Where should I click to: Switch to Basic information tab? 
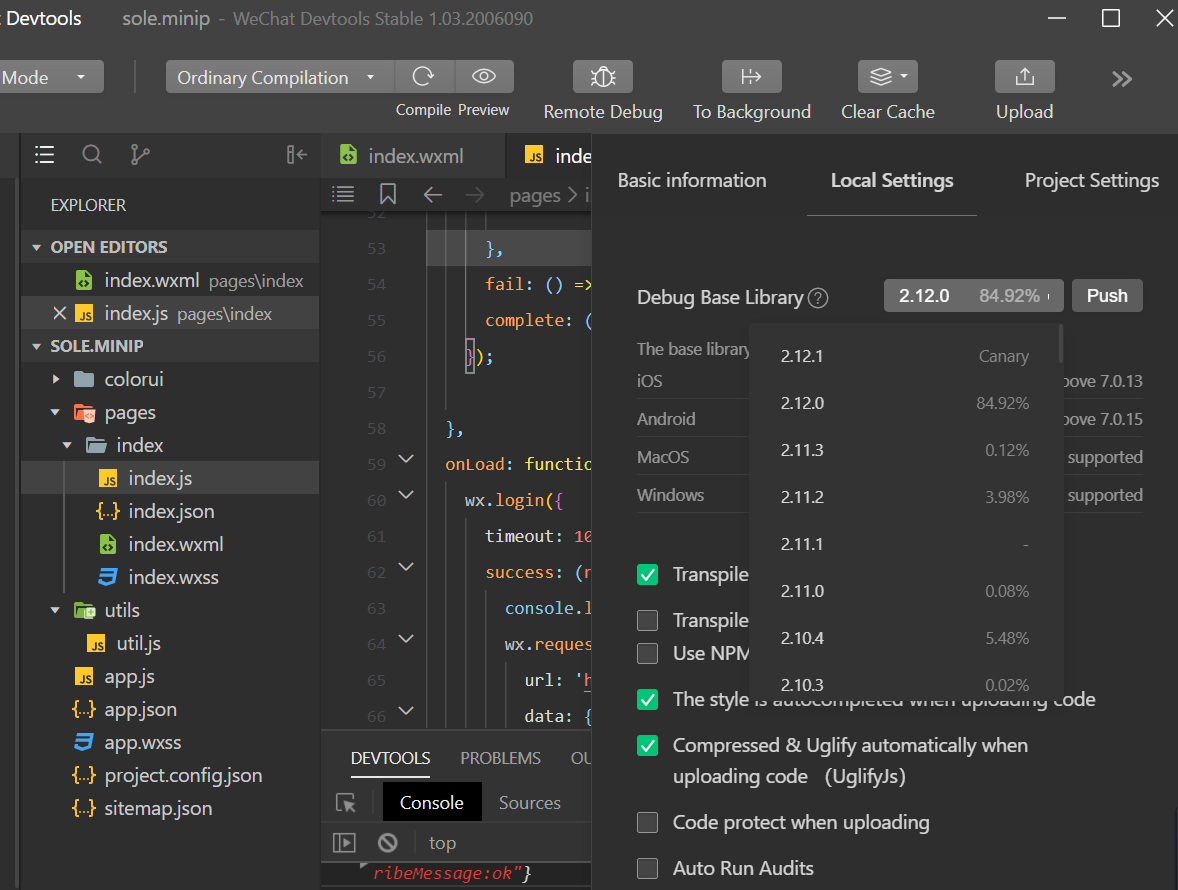[692, 180]
